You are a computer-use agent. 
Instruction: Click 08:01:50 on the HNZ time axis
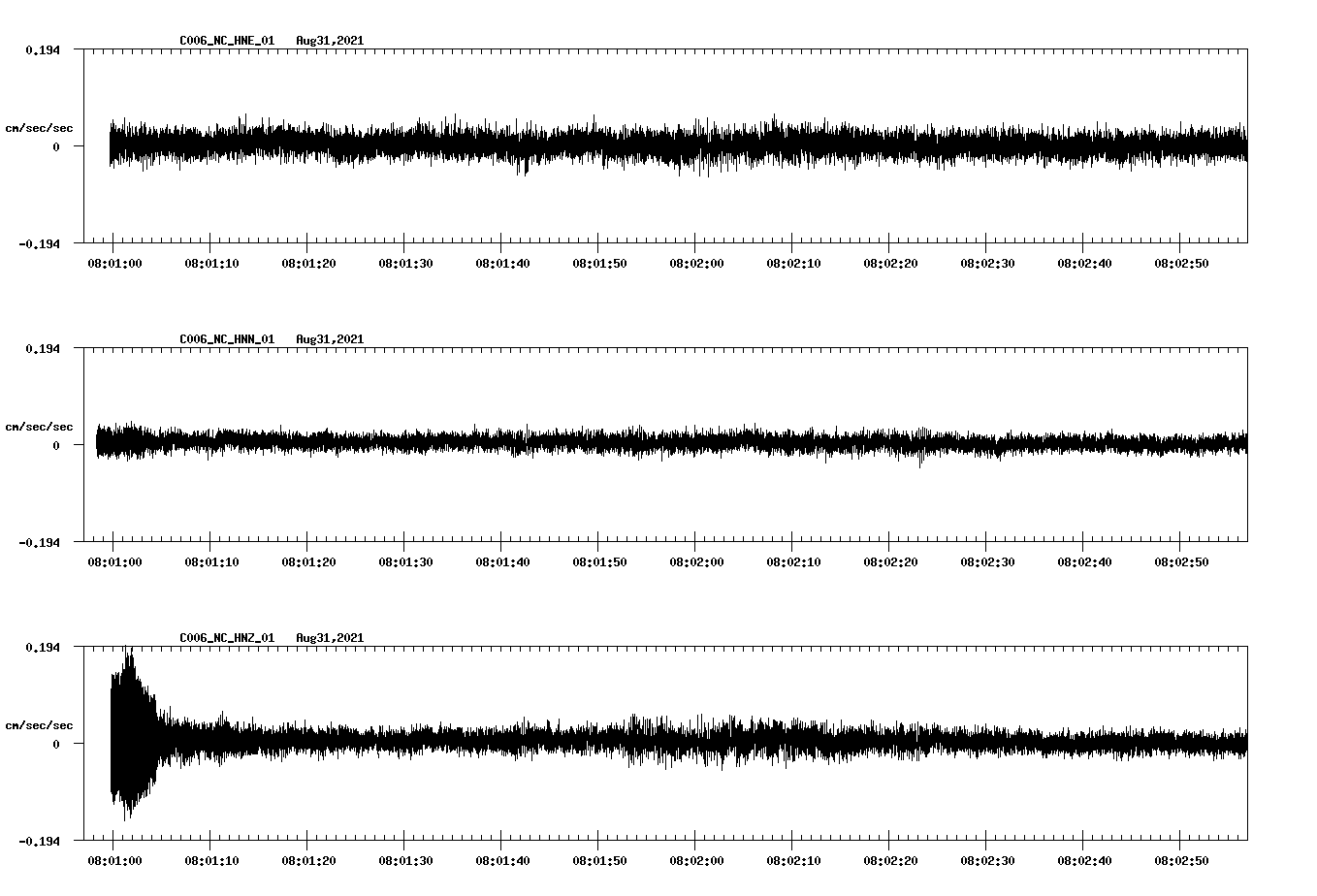tap(599, 861)
